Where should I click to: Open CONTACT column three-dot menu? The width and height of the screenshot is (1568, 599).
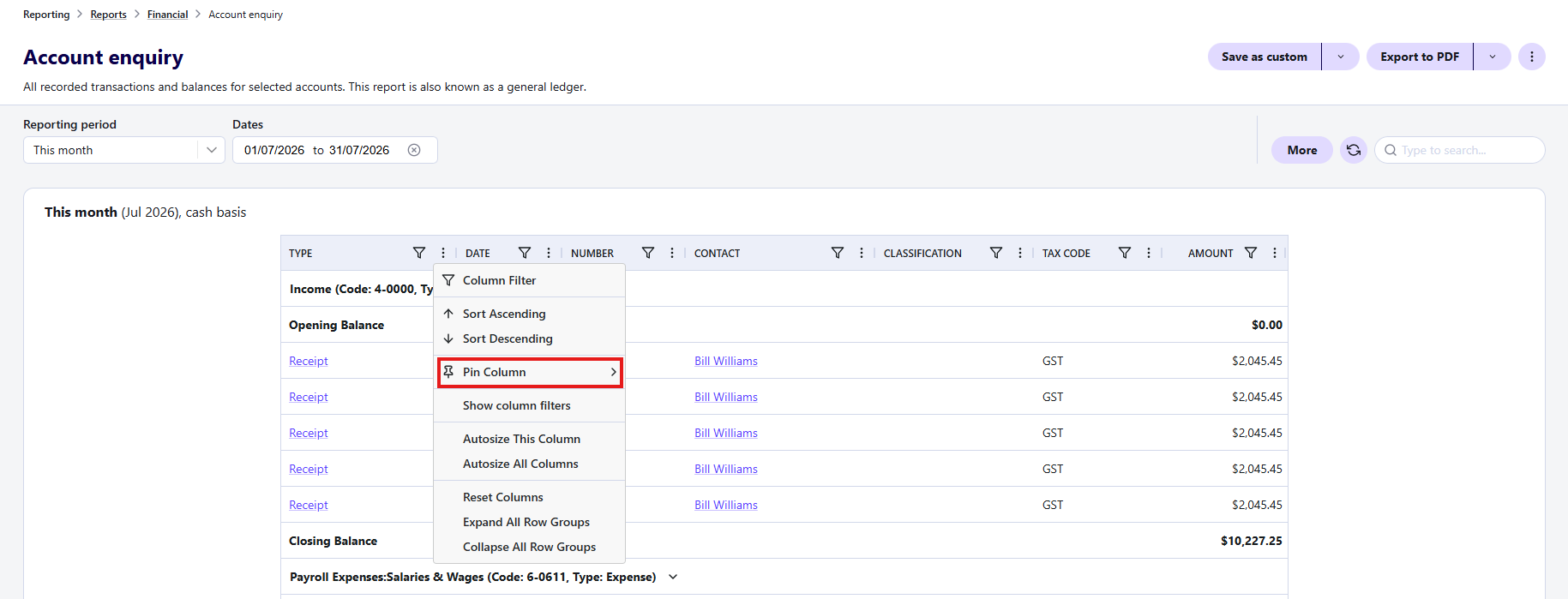(x=862, y=253)
